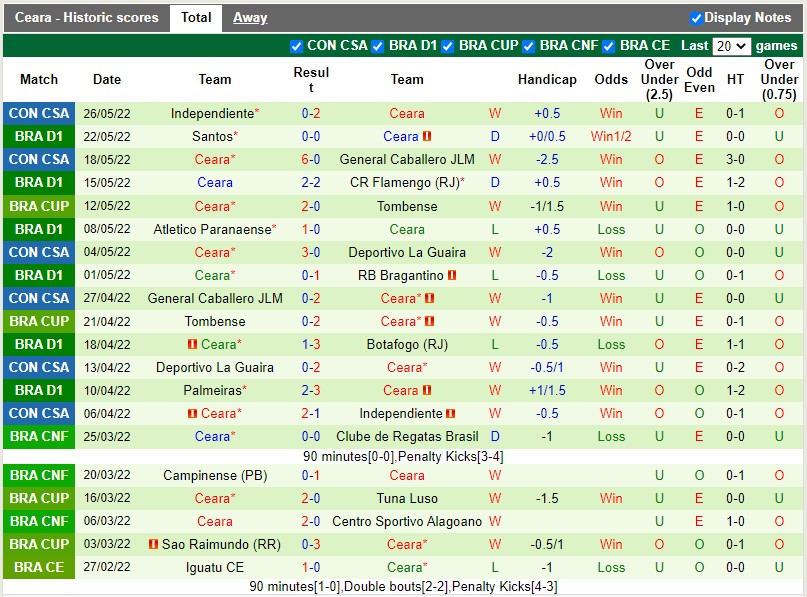Click the Campinense (PB) team name
Screen dimensions: 807x597
coord(215,476)
